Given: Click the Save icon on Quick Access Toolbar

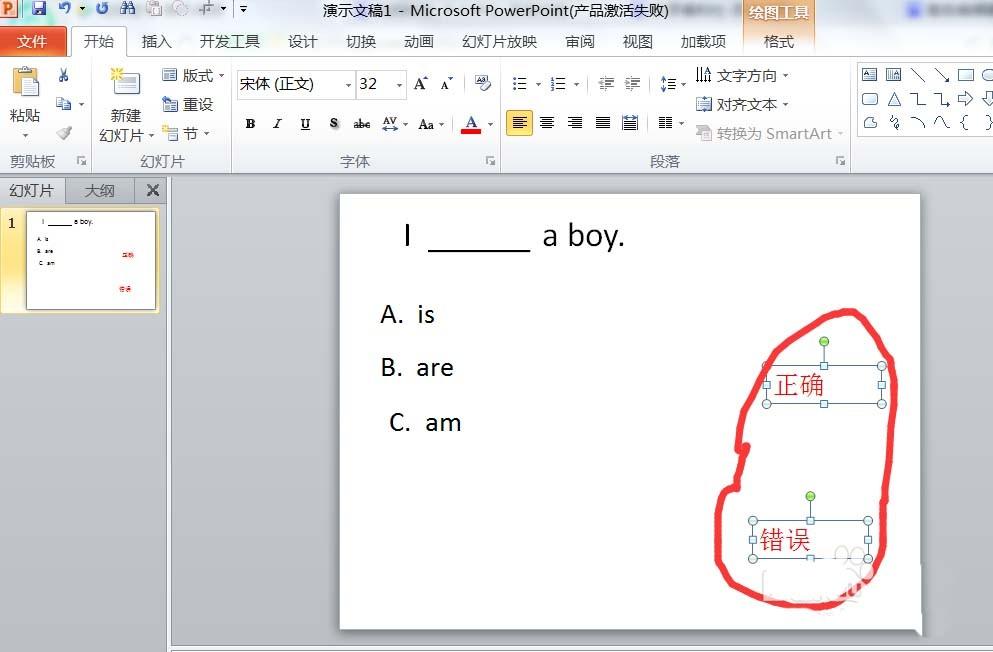Looking at the screenshot, I should click(37, 10).
